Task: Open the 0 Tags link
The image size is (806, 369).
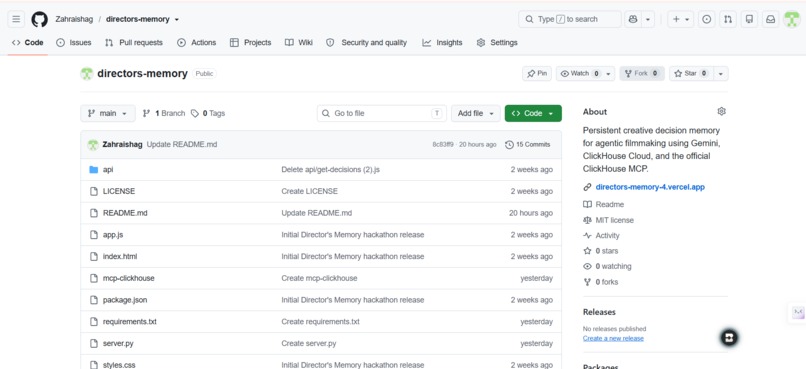Action: point(208,113)
